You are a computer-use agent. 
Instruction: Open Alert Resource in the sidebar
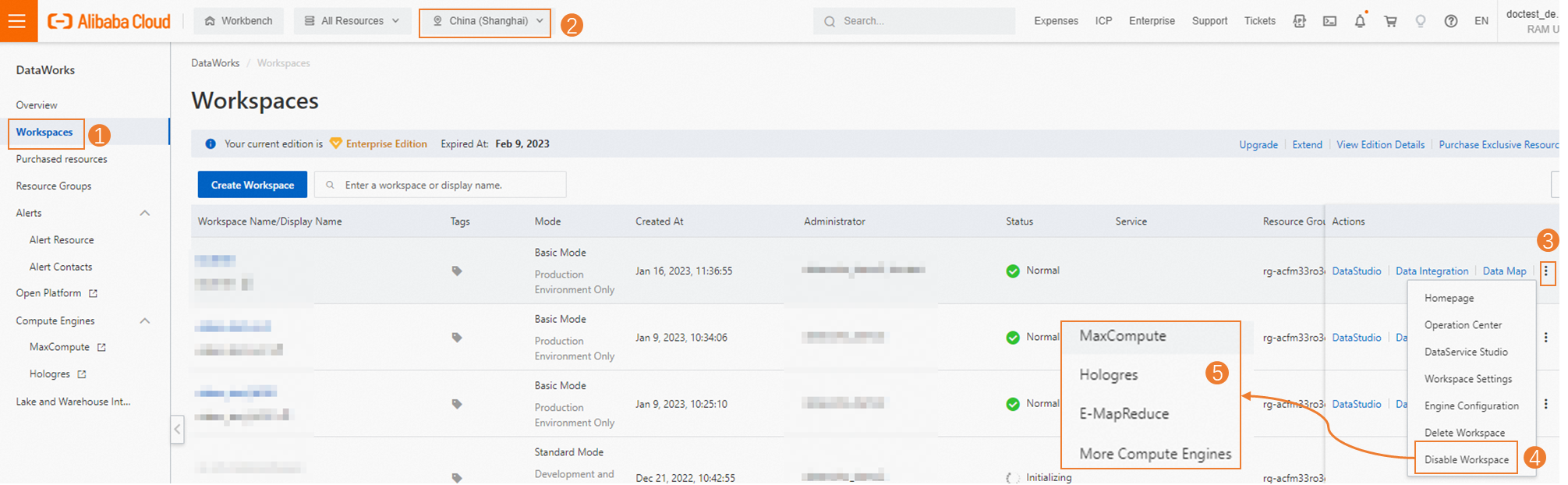coord(62,240)
